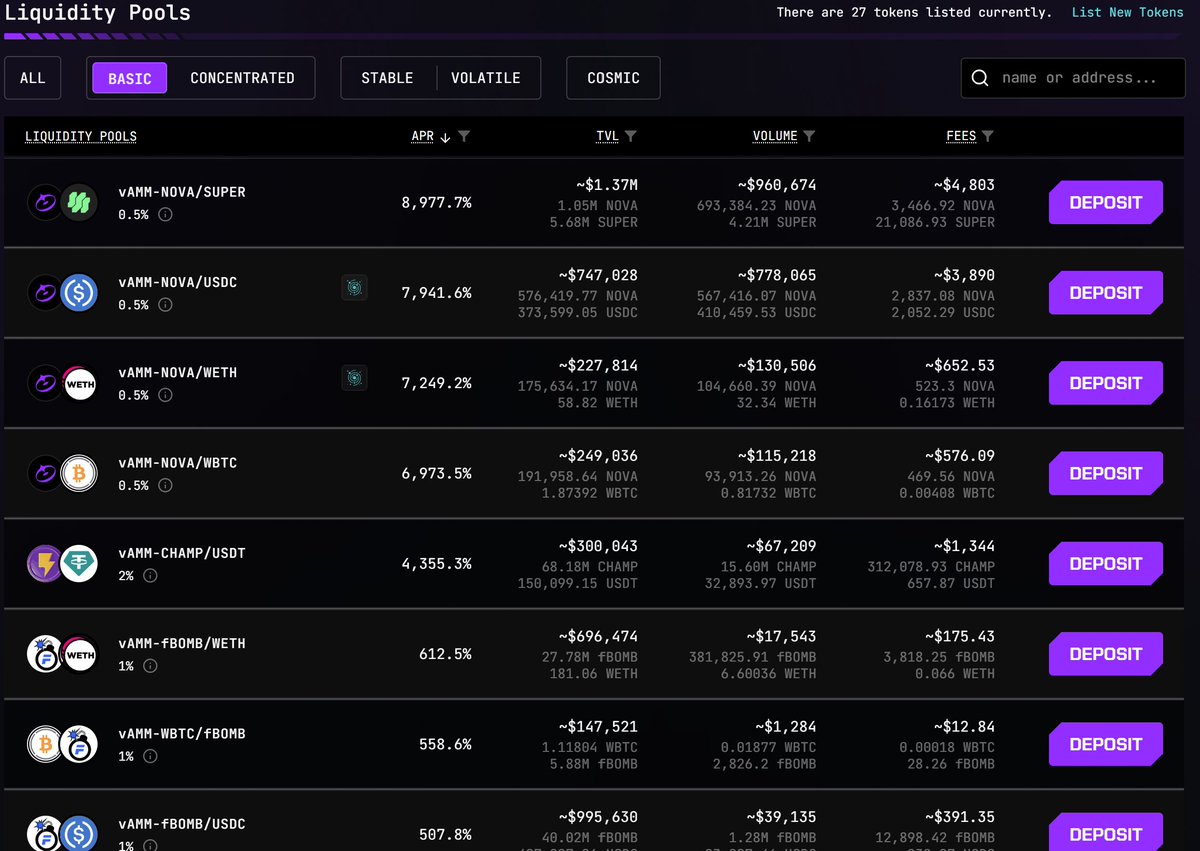Filter by STABLE pools
This screenshot has height=851, width=1200.
pos(388,78)
